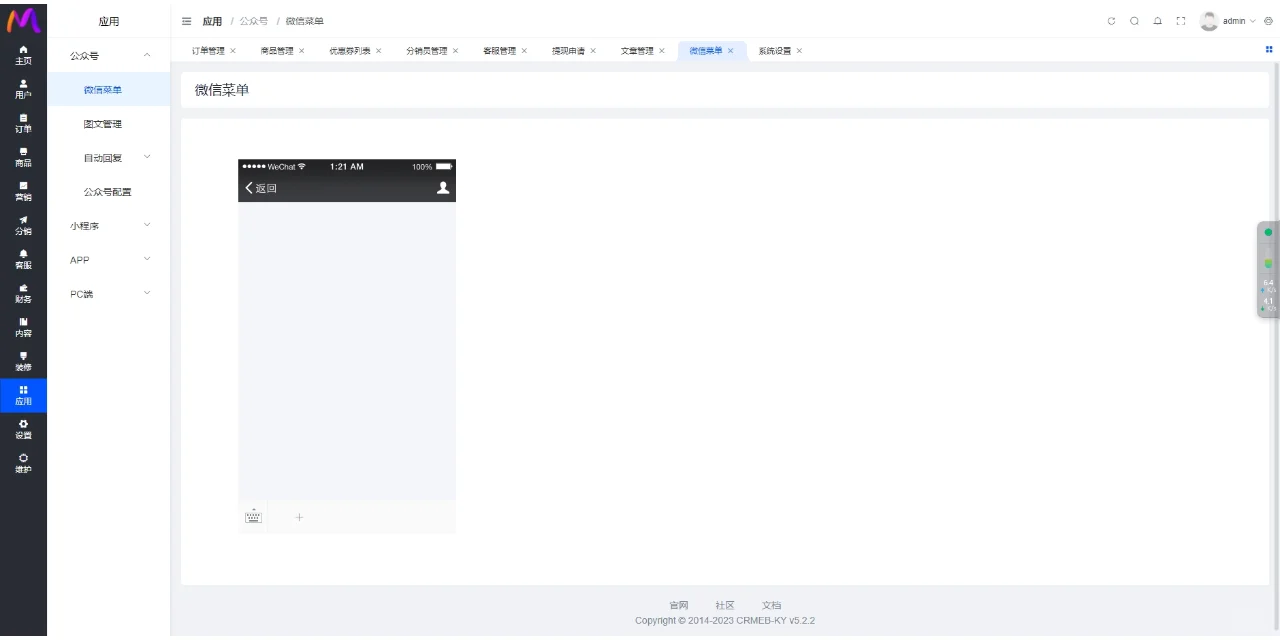Click the refresh icon in top bar
The width and height of the screenshot is (1280, 640).
1111,21
